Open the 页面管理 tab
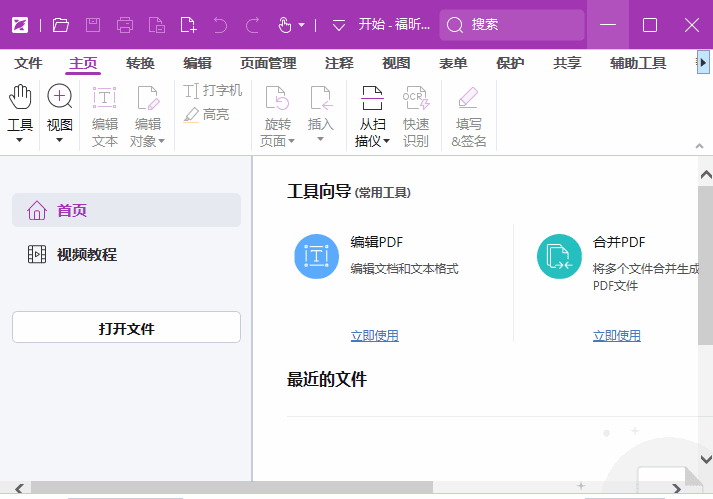Viewport: 713px width, 499px height. 268,63
